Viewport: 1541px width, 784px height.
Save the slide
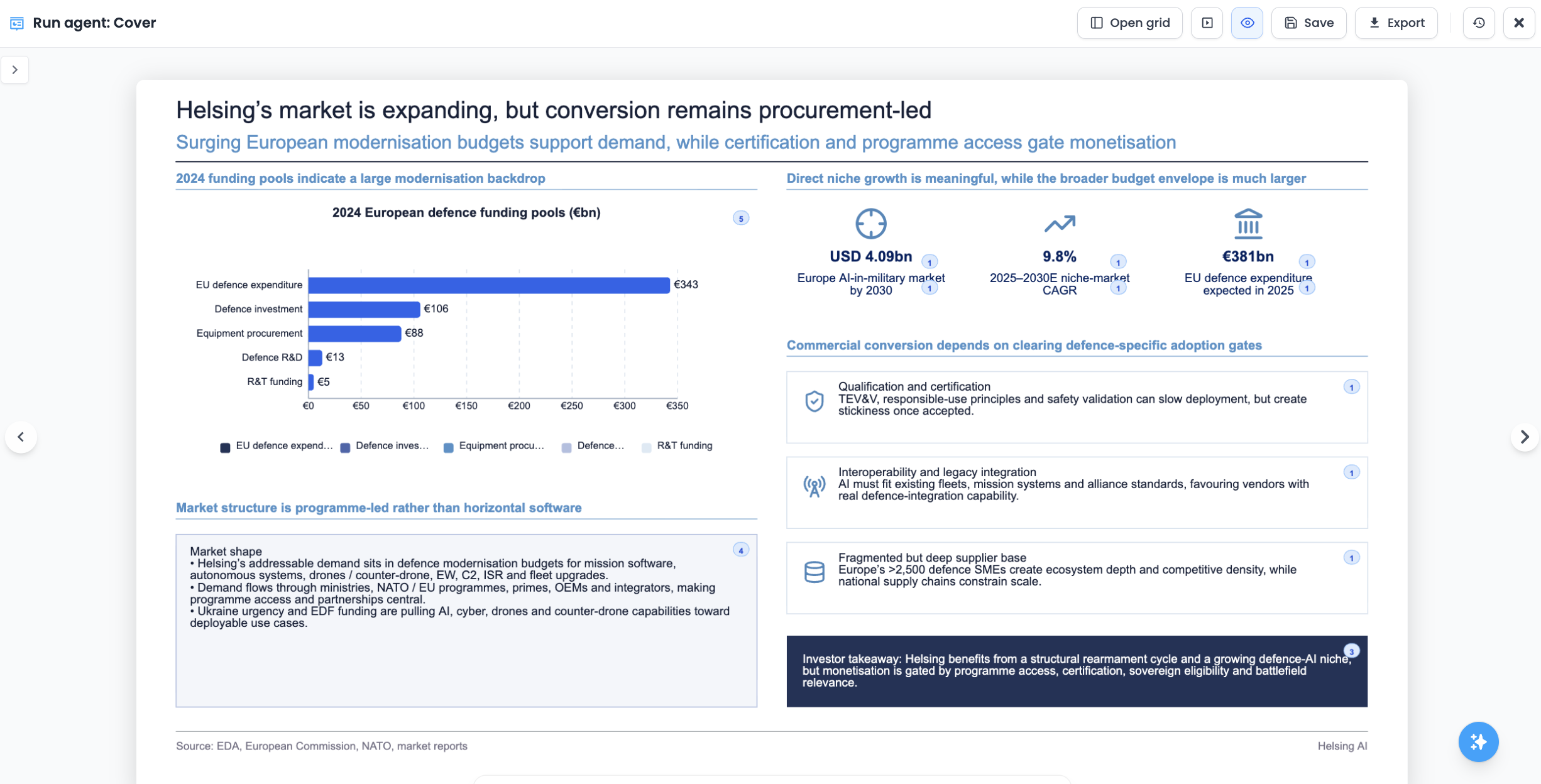point(1308,23)
